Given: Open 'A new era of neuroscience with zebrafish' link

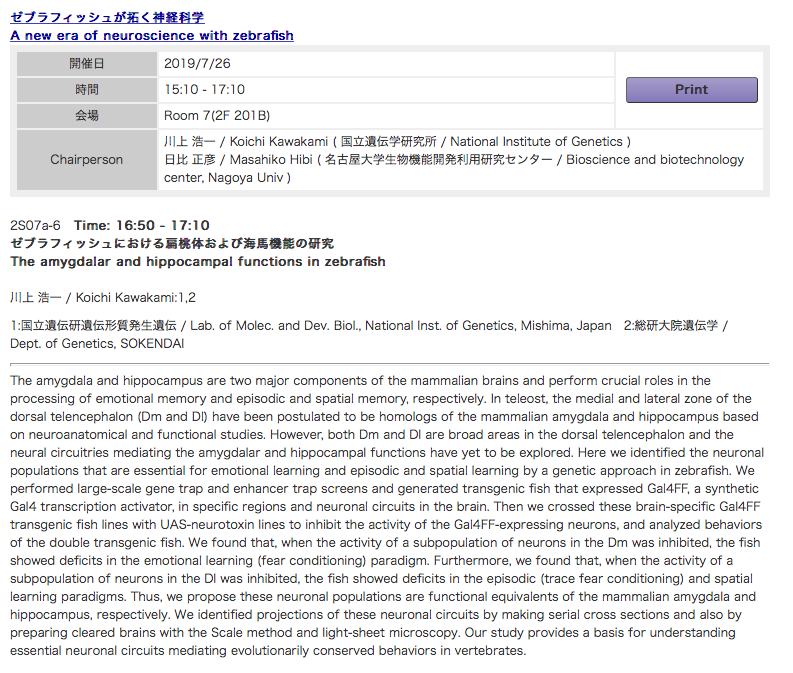Looking at the screenshot, I should (x=152, y=35).
